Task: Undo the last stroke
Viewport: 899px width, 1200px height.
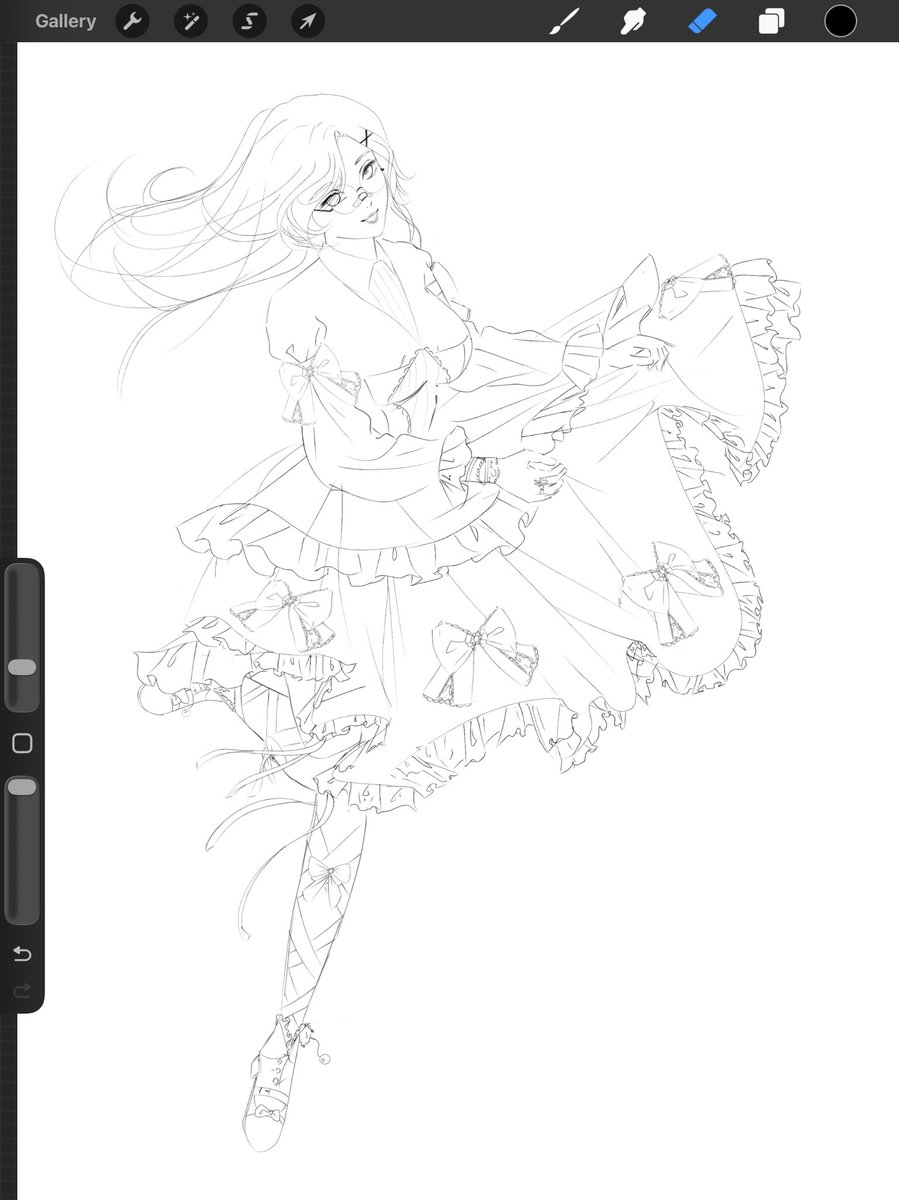Action: click(22, 954)
